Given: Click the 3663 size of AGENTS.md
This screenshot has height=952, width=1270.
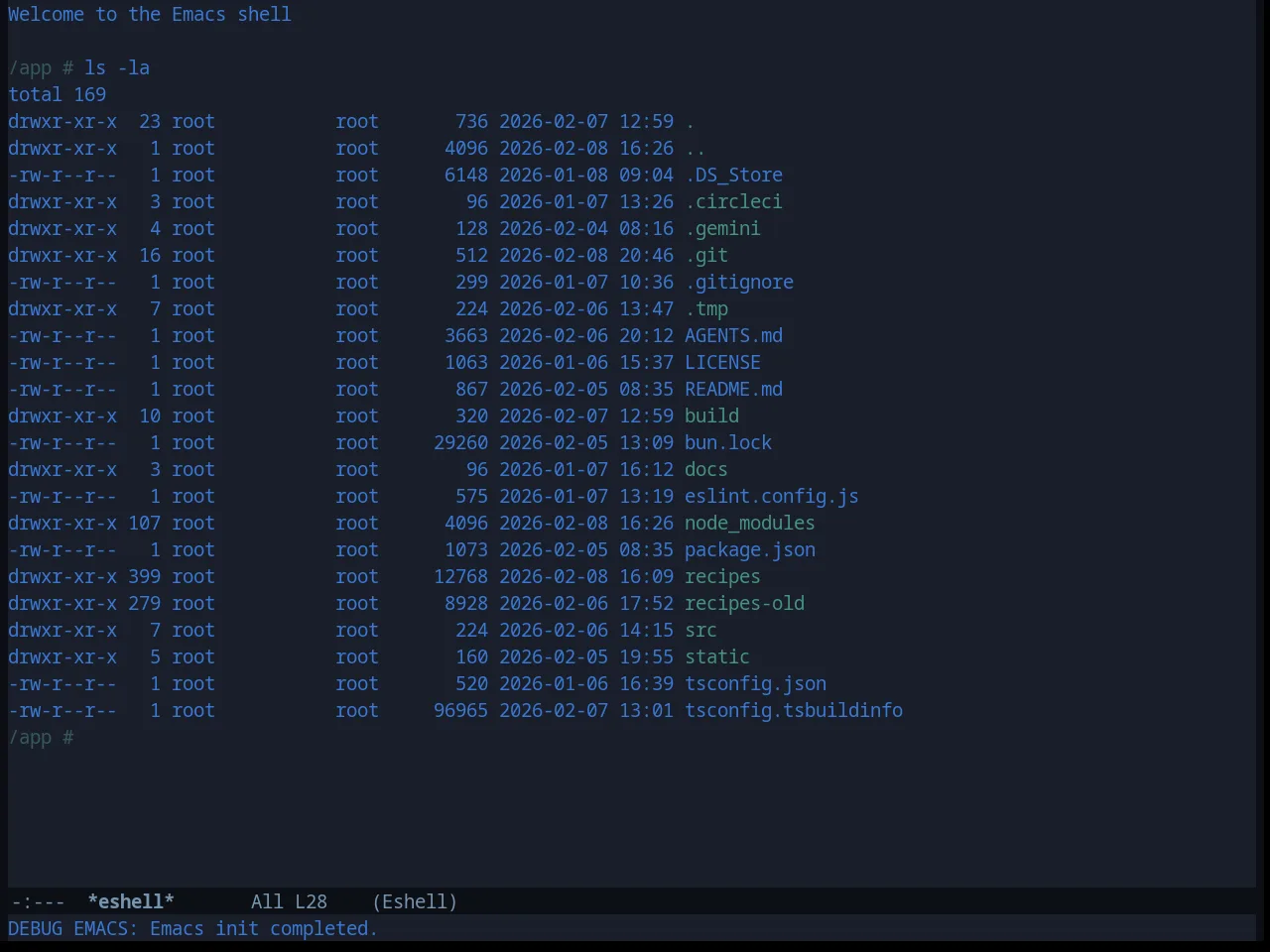Looking at the screenshot, I should coord(466,335).
